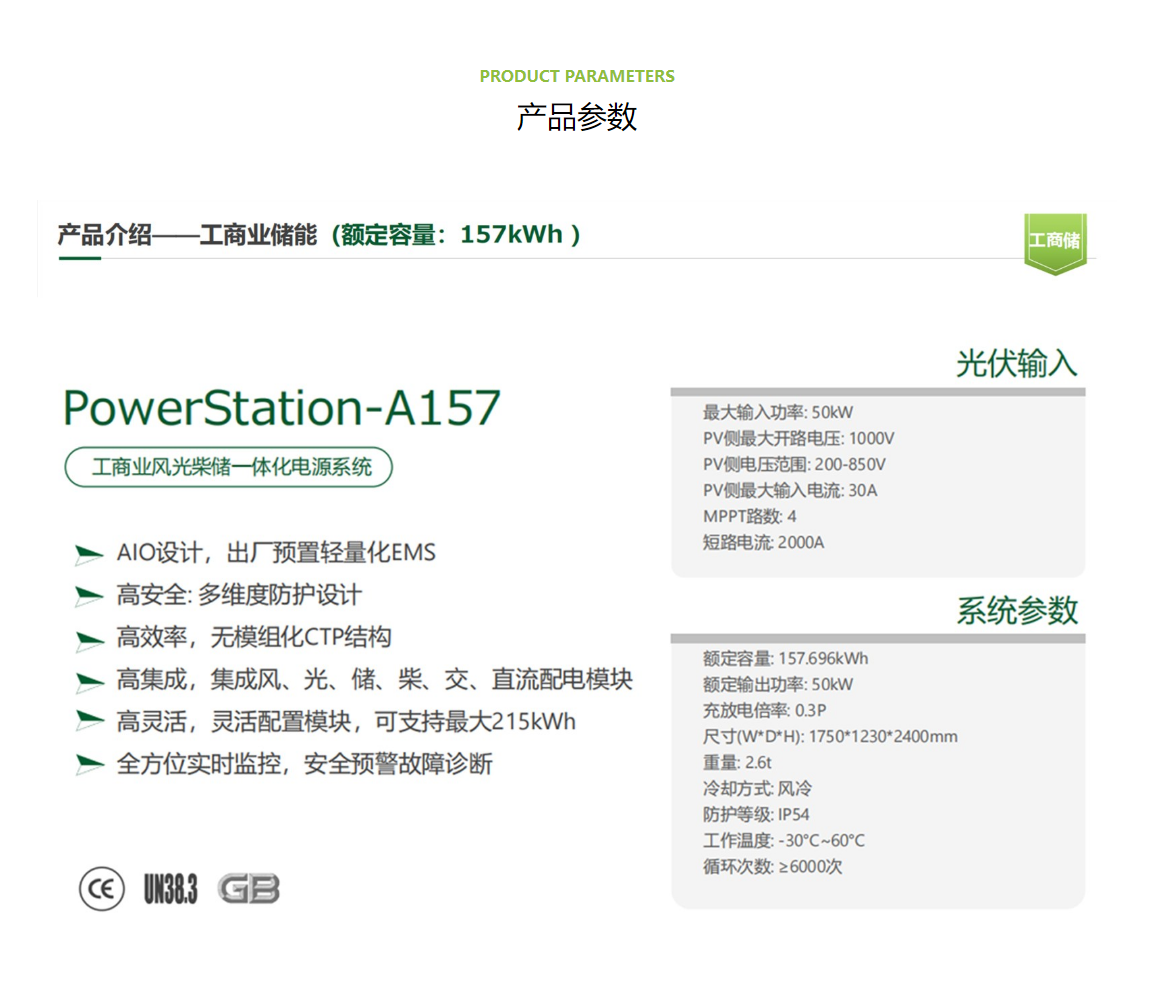The height and width of the screenshot is (996, 1166).
Task: Click the arrow bullet beside 高效率
Action: (89, 640)
